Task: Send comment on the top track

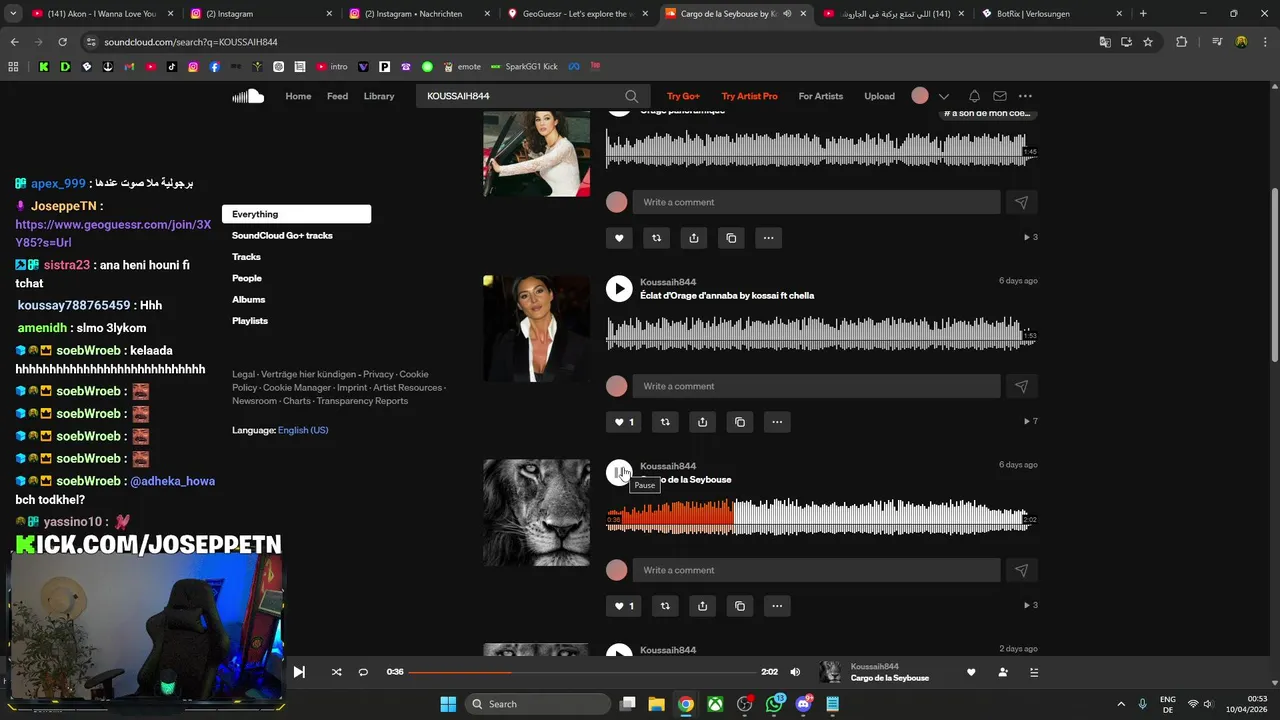Action: click(1021, 202)
